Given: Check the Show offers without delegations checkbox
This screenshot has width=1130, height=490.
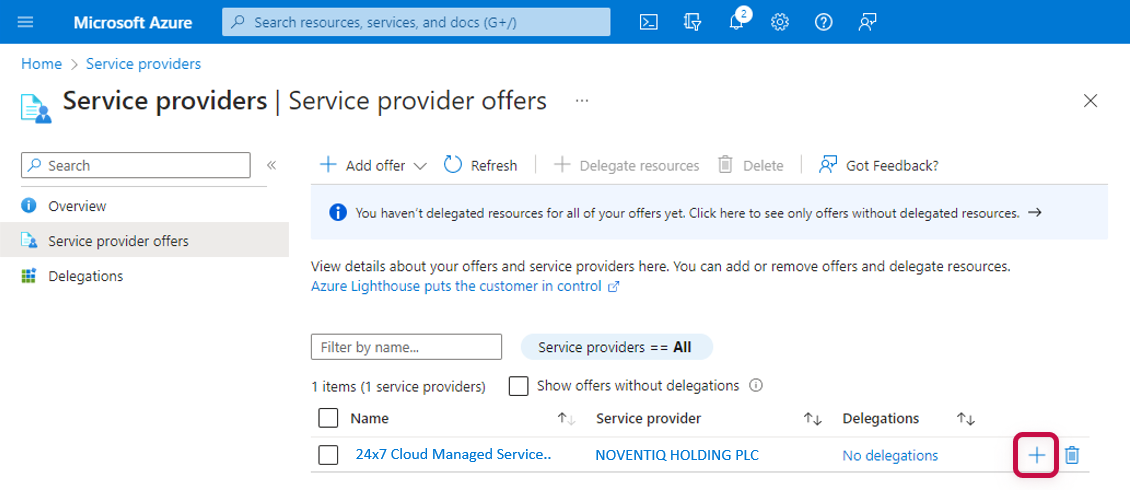Looking at the screenshot, I should (x=519, y=386).
